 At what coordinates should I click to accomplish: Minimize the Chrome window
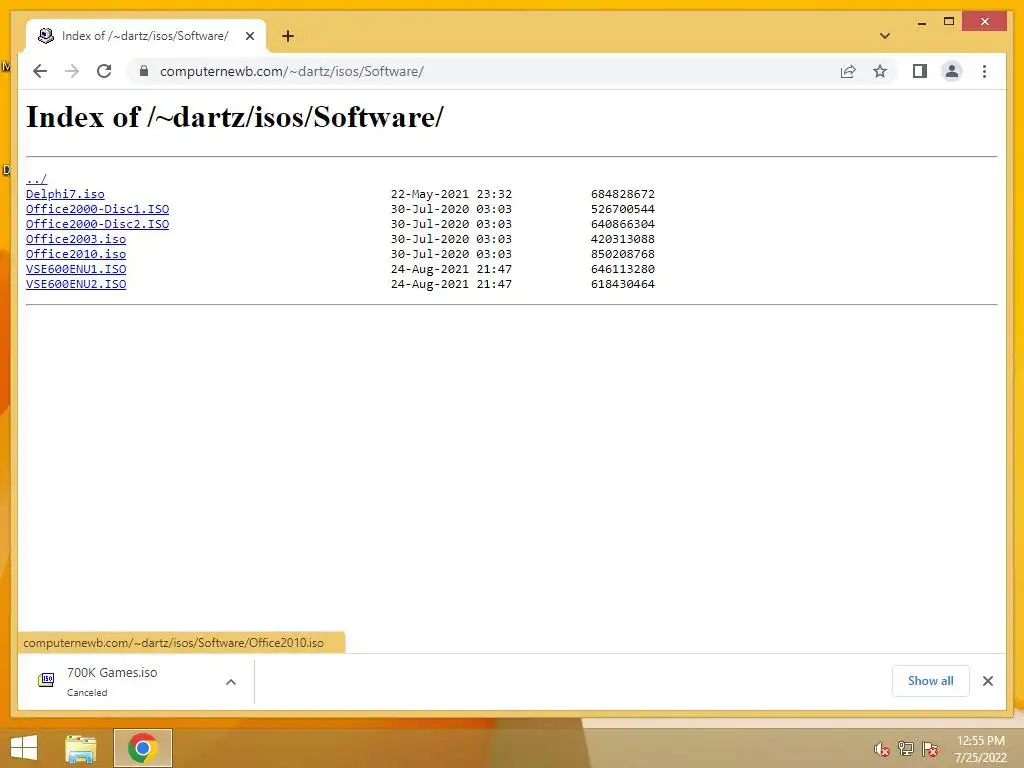click(x=921, y=22)
